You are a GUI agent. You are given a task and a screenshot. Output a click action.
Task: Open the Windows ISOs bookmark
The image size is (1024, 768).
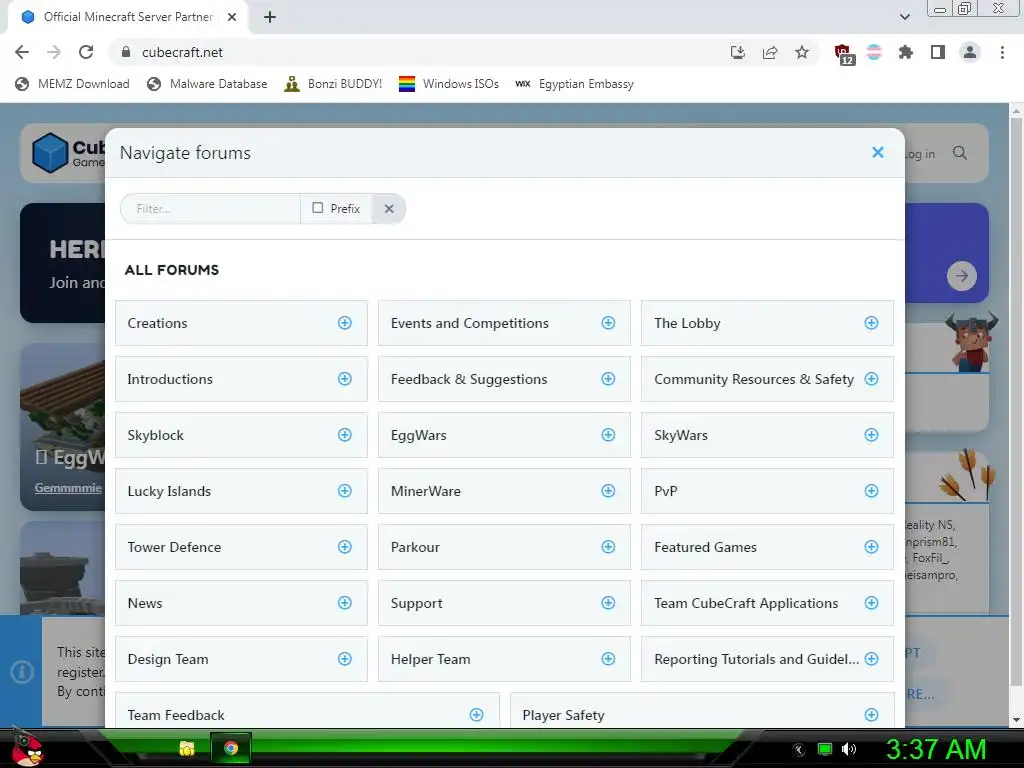click(449, 84)
